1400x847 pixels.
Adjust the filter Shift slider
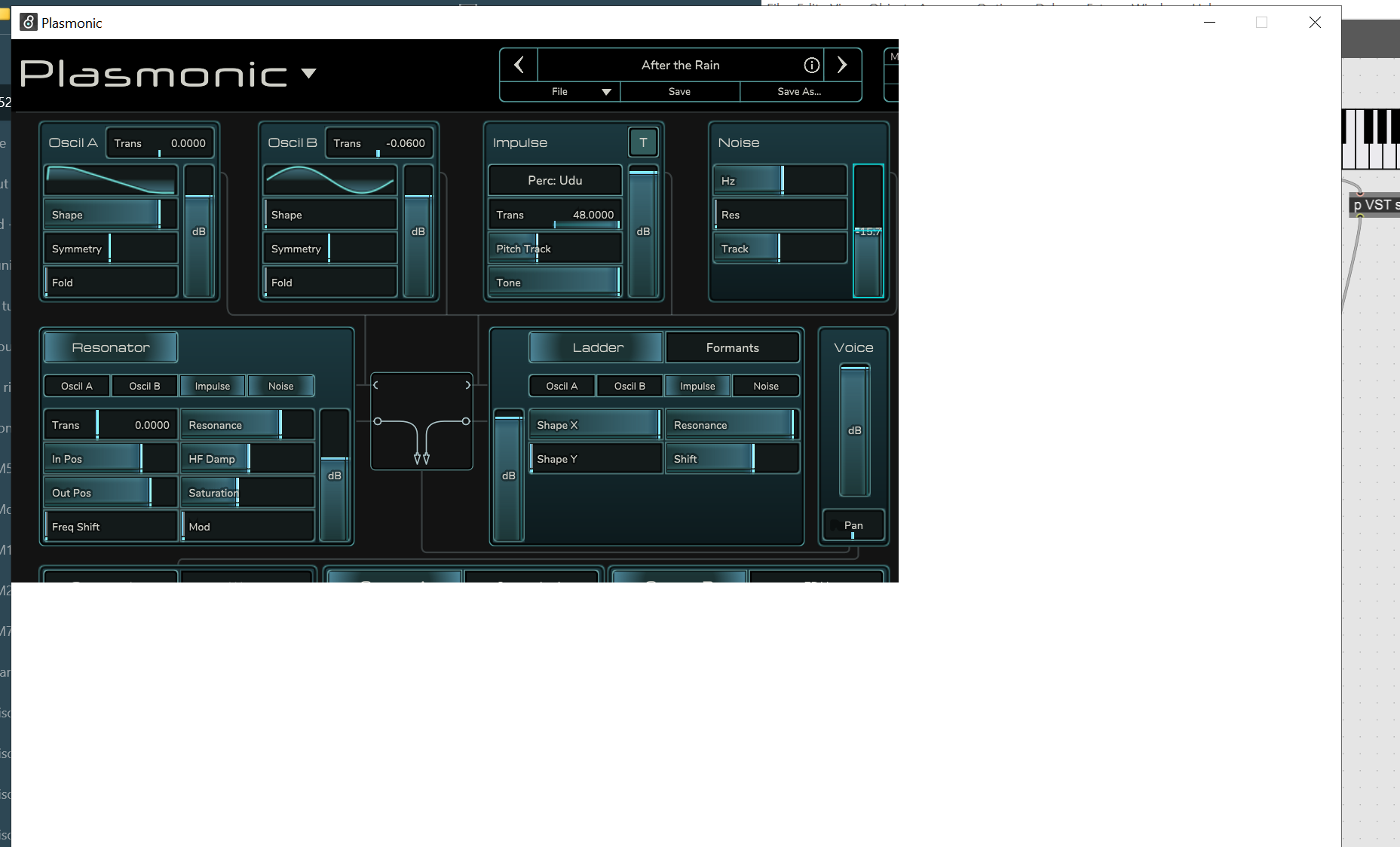click(733, 459)
